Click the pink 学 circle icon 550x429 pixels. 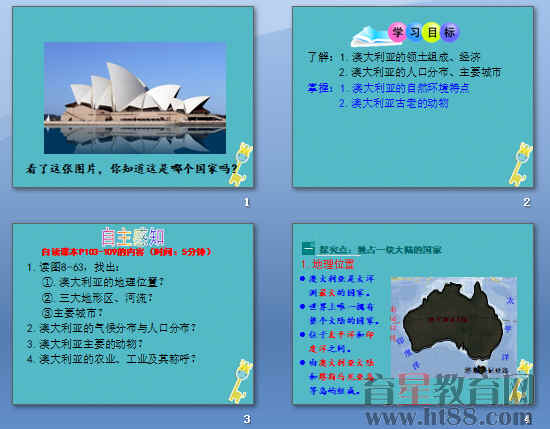(397, 33)
